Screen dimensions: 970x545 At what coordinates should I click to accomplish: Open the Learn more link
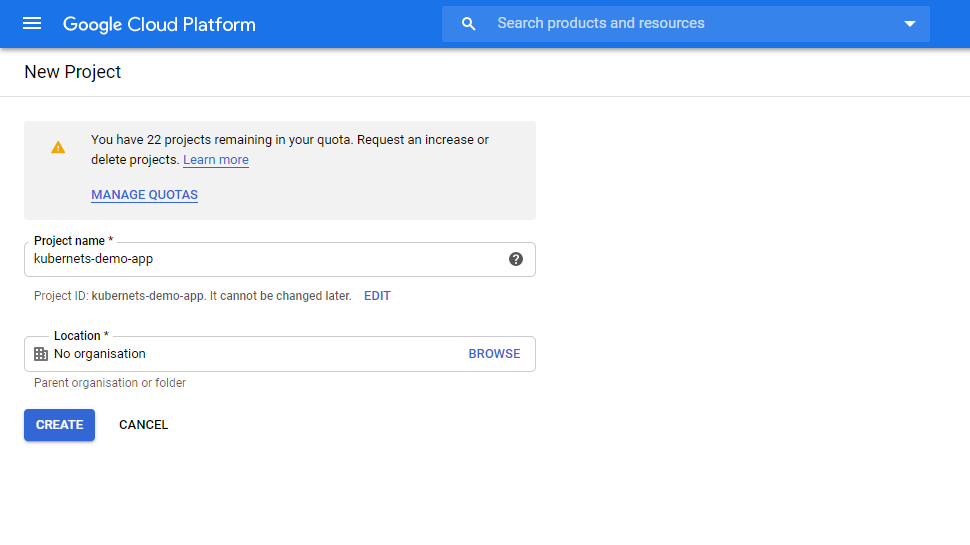[x=216, y=160]
